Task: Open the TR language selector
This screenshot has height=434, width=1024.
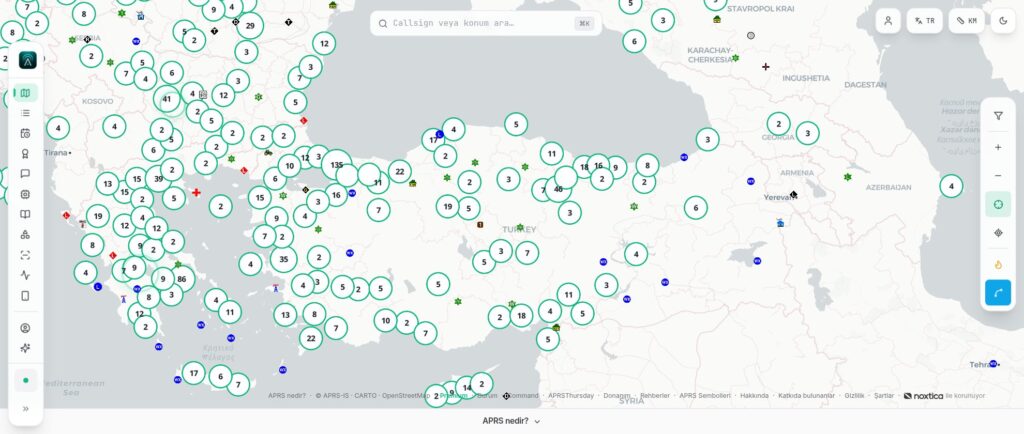Action: tap(925, 21)
